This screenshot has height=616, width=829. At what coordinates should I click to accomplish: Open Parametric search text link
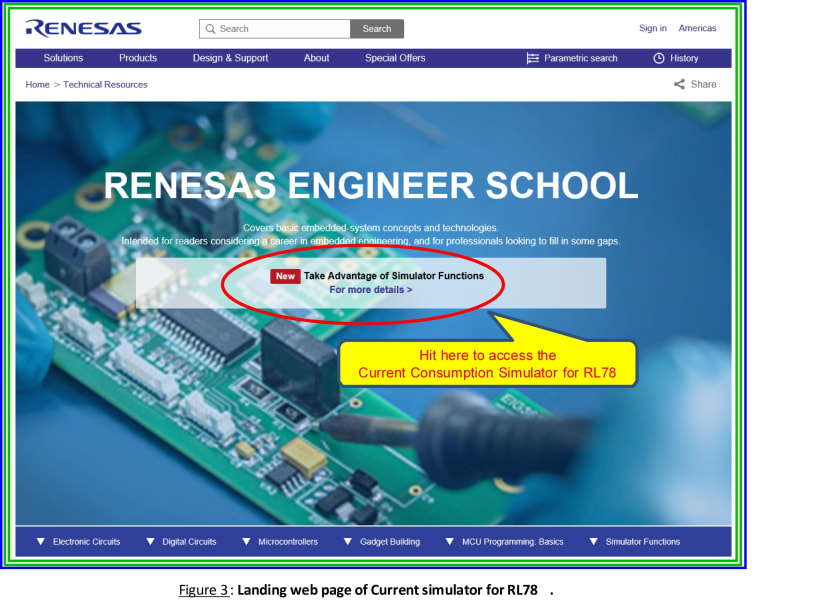pyautogui.click(x=581, y=58)
